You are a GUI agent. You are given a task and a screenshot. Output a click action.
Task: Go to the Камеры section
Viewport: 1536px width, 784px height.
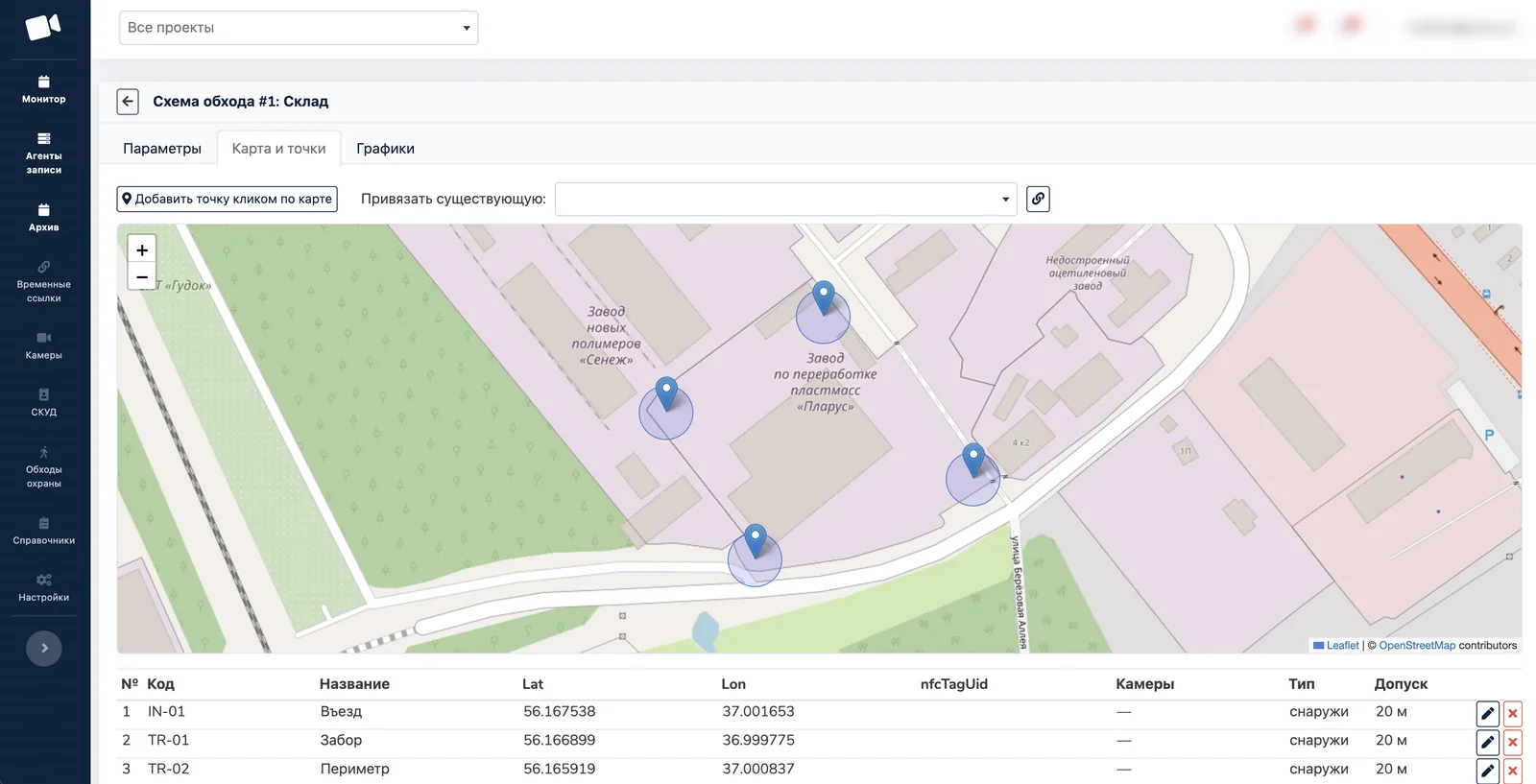pos(44,346)
